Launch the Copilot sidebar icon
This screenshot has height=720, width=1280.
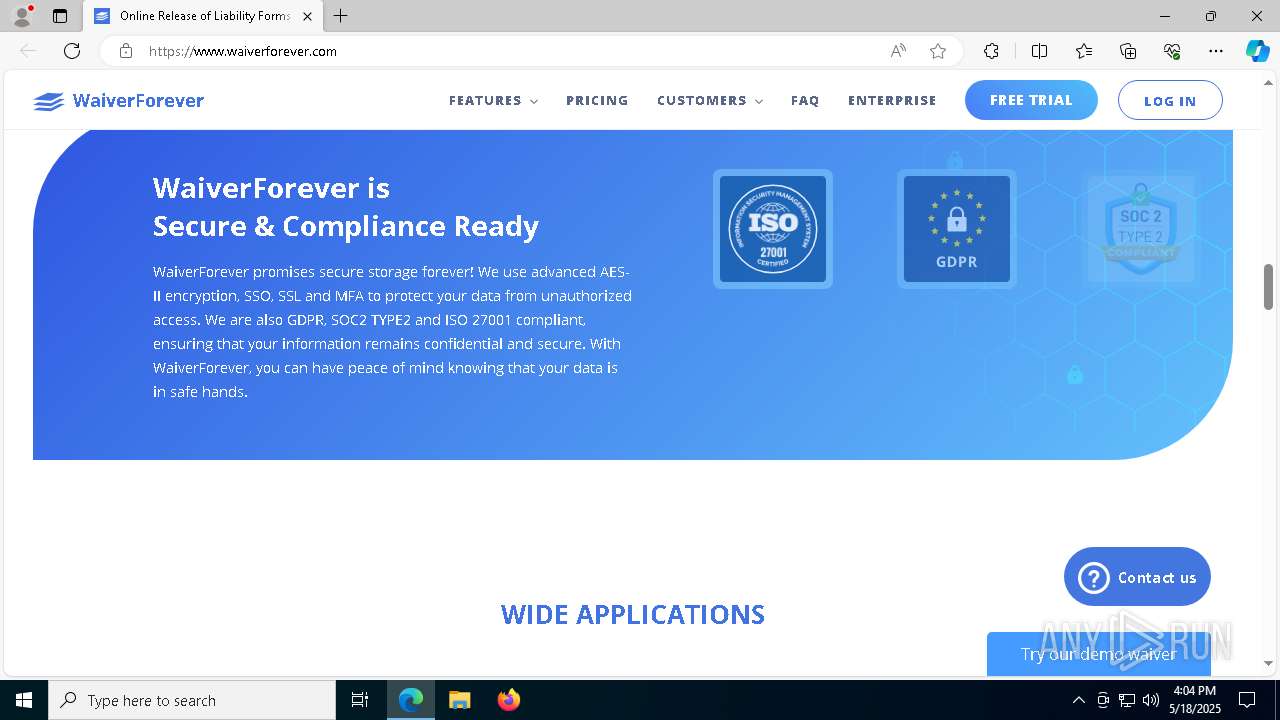pyautogui.click(x=1257, y=51)
